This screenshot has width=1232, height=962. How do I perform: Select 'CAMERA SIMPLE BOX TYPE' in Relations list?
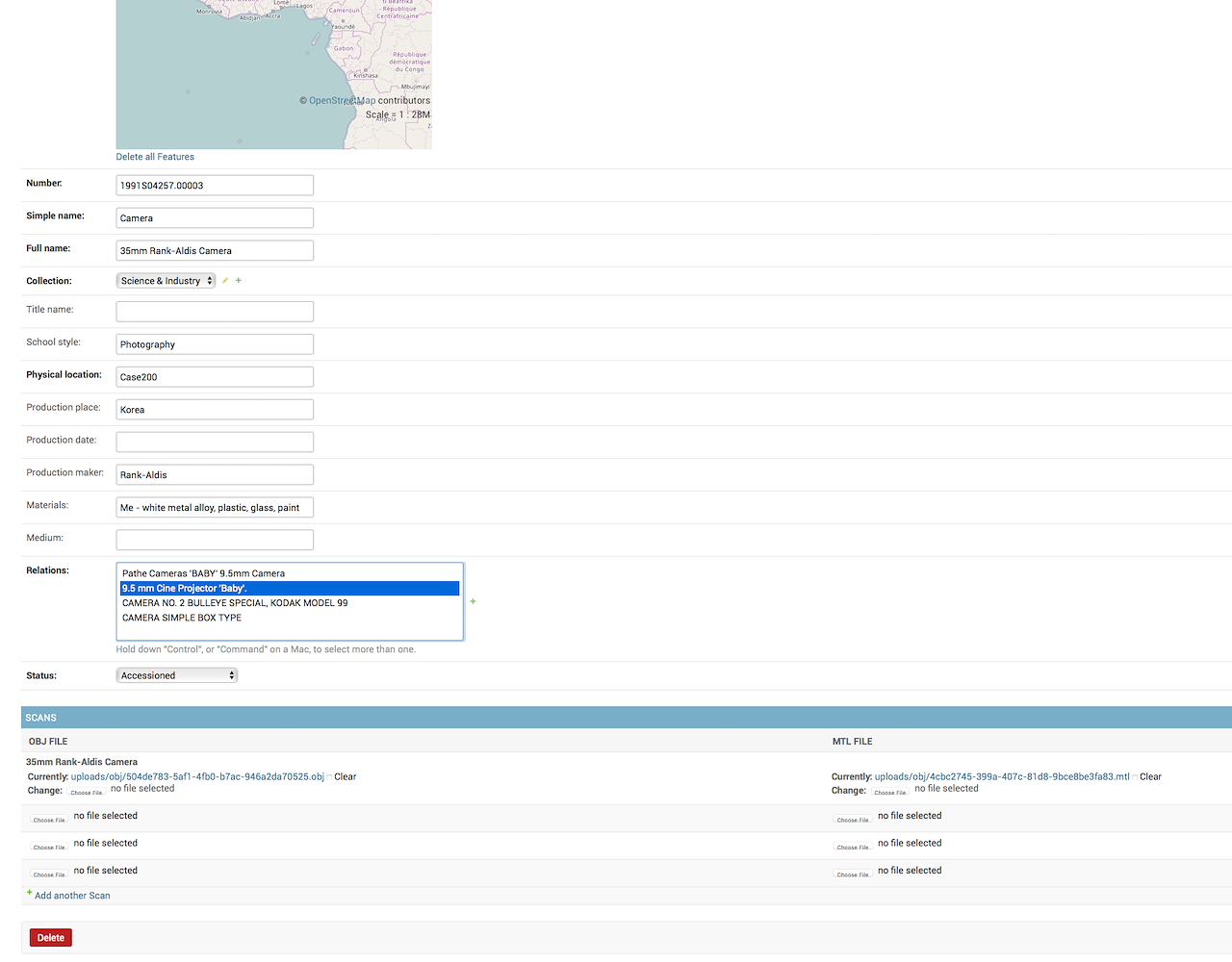tap(182, 618)
